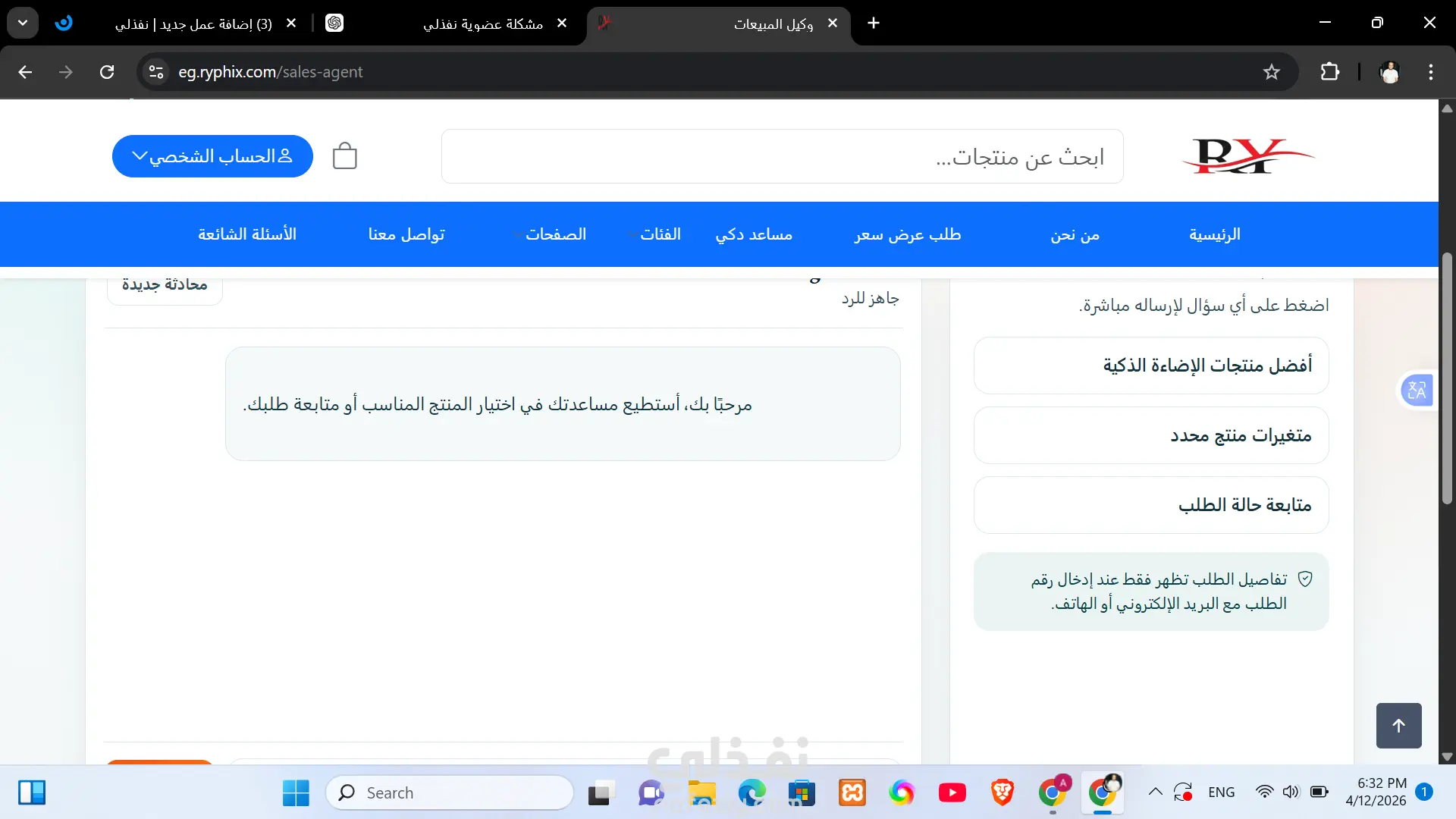Click the scroll-to-top arrow button
Screen dimensions: 1456x819
point(1398,726)
